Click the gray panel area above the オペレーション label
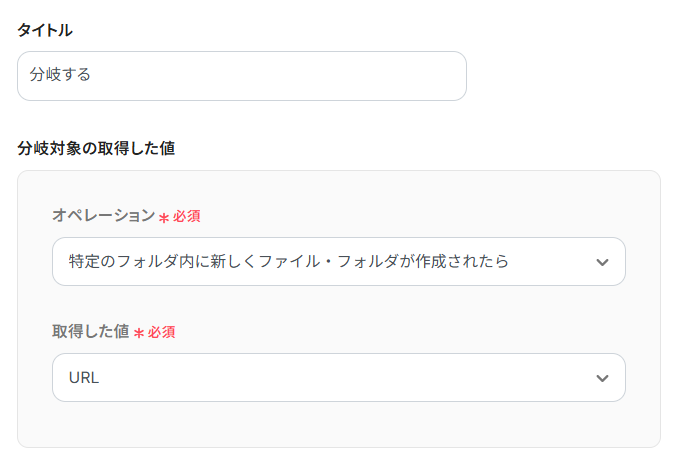Viewport: 686px width, 463px height. tap(338, 188)
